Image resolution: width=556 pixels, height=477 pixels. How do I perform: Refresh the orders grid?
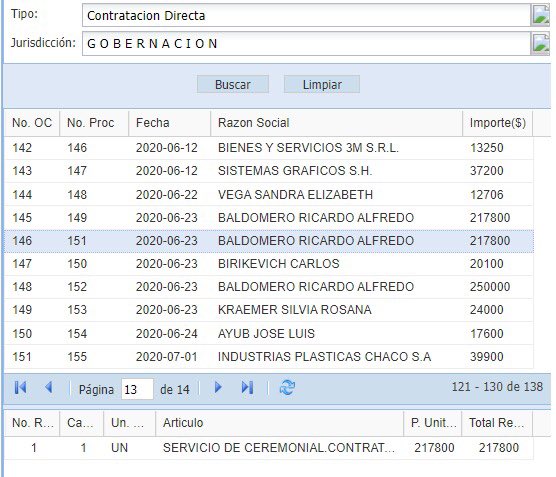point(287,387)
